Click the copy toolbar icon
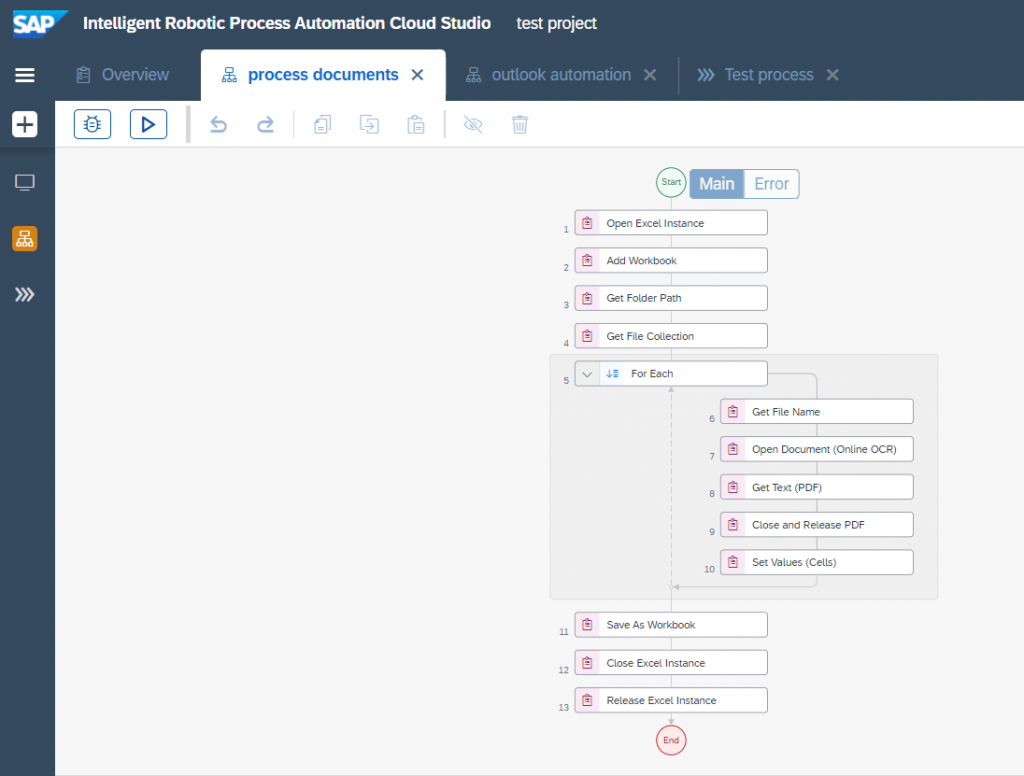 coord(323,124)
